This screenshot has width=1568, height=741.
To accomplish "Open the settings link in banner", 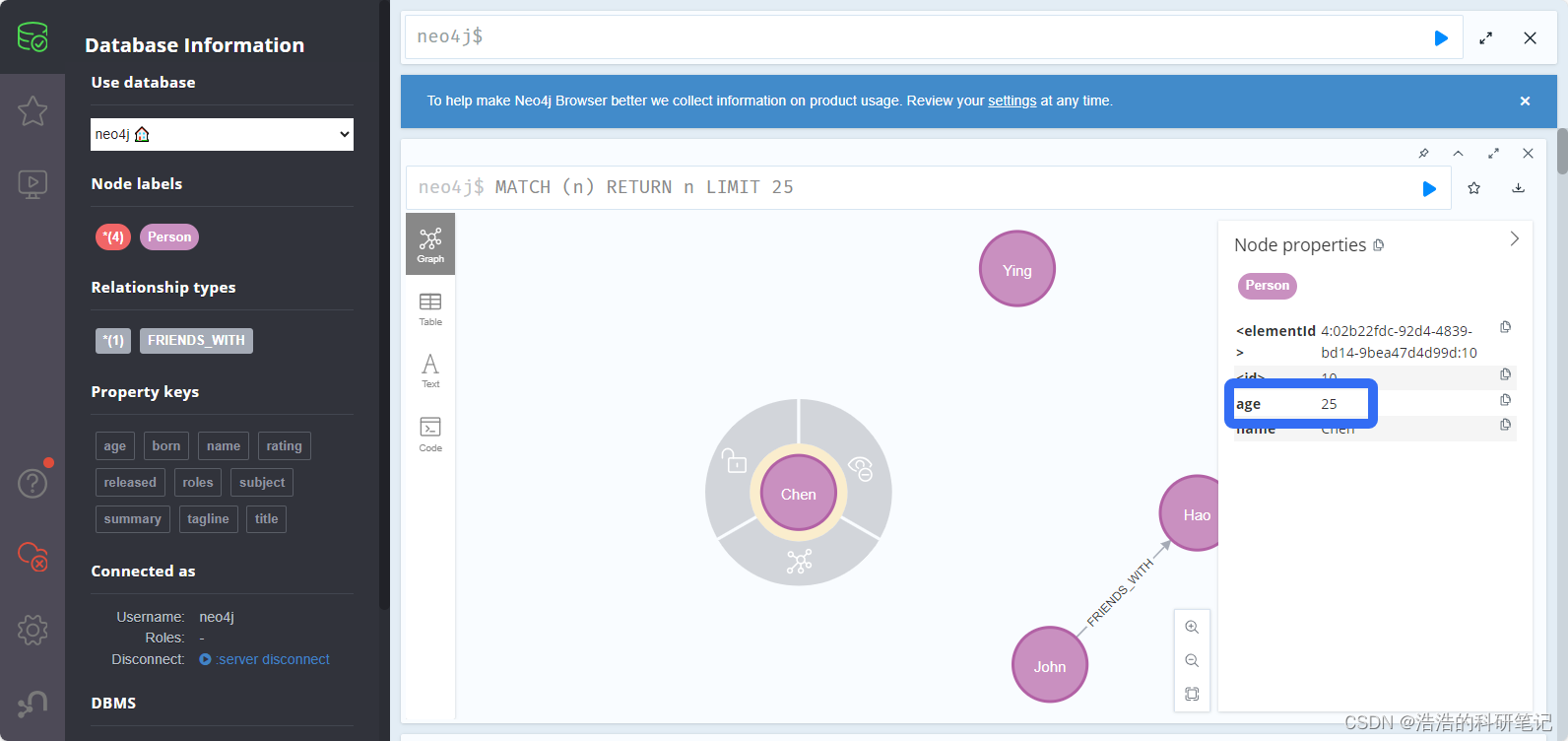I will click(1013, 101).
